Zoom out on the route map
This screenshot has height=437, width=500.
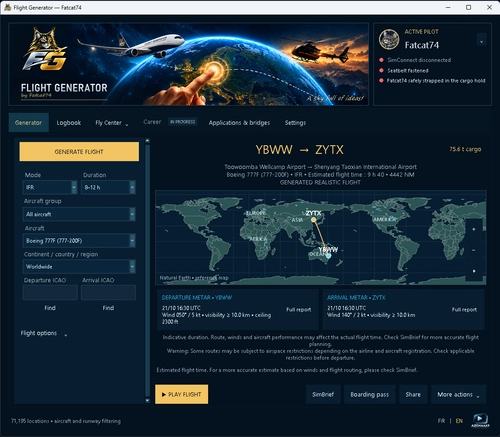(x=474, y=250)
